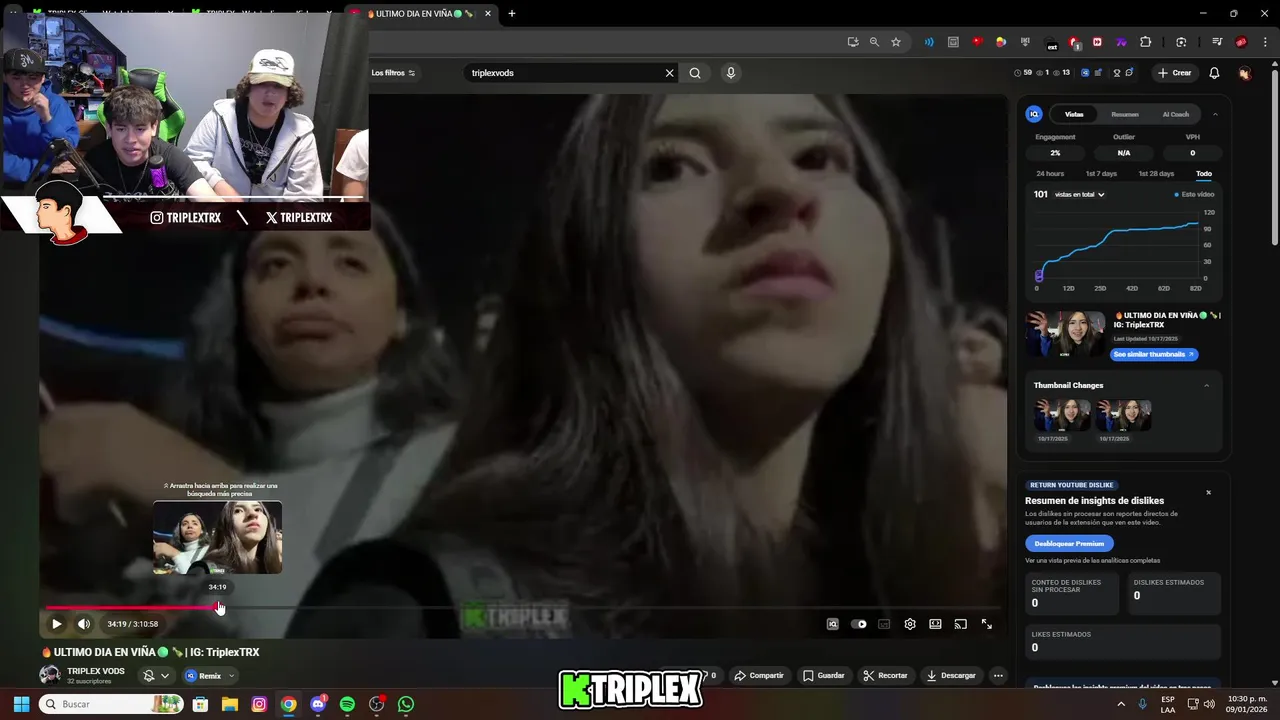Viewport: 1280px width, 720px height.
Task: Click taskbar Buscar search box
Action: pos(110,704)
